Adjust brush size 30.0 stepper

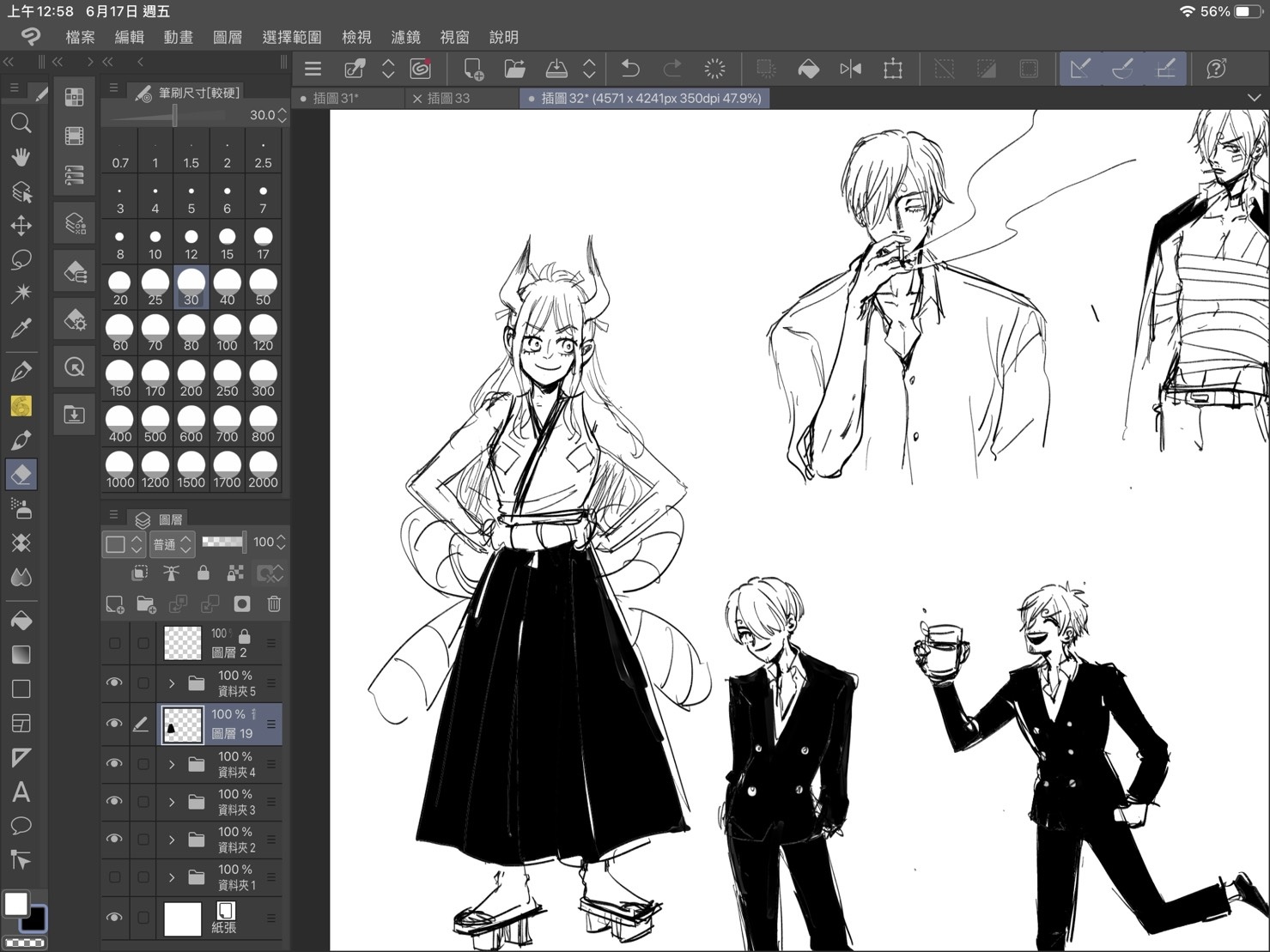pos(282,115)
